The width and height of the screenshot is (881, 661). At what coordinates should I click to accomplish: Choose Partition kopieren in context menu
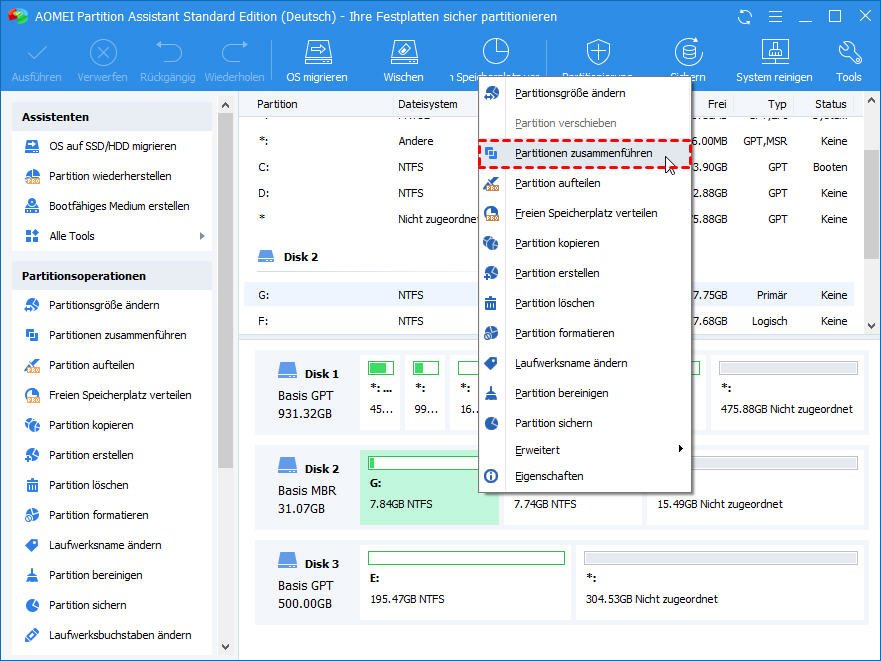point(584,243)
